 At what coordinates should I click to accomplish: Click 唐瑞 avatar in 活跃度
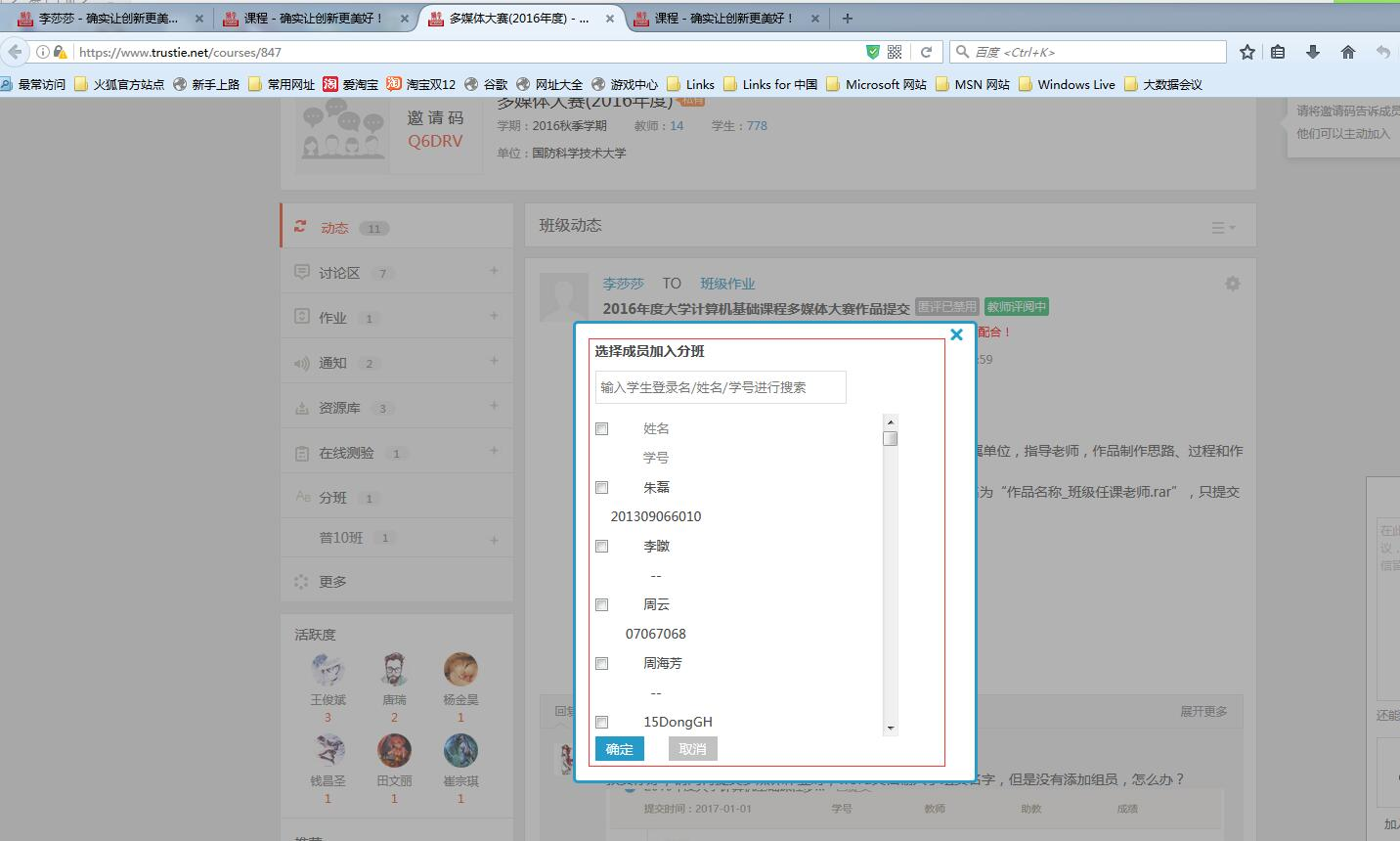click(x=394, y=669)
